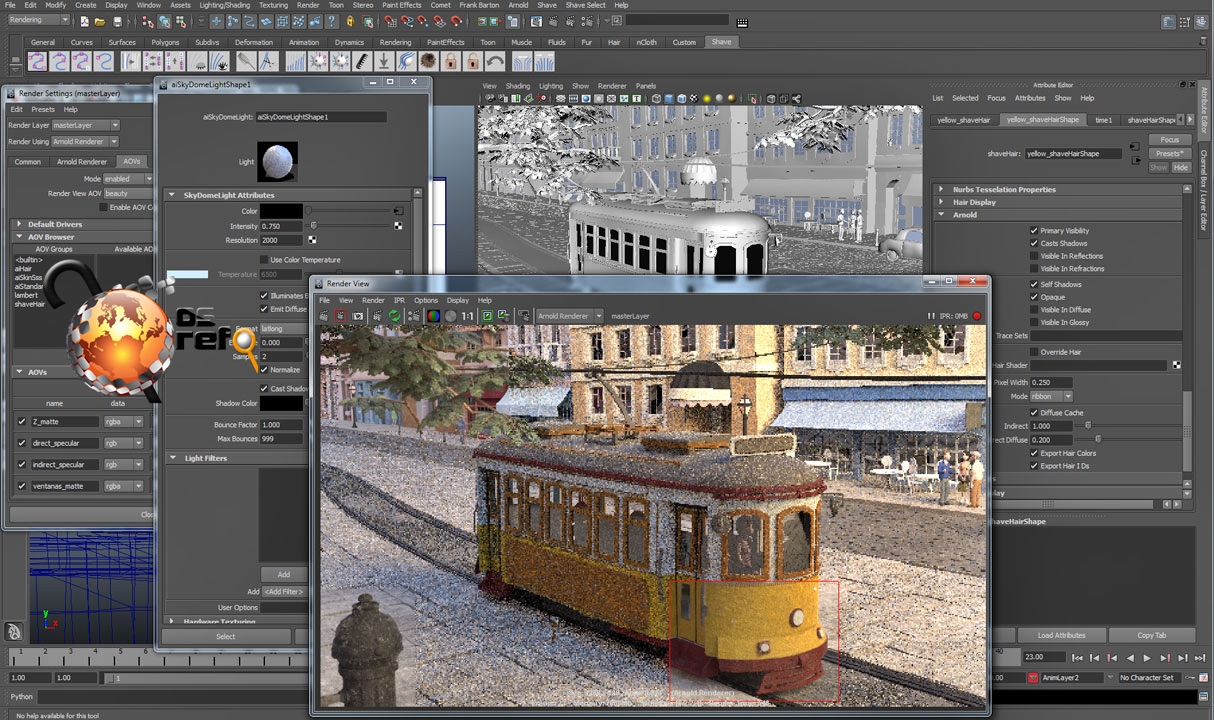Open the IPR menu in Render View
The height and width of the screenshot is (720, 1214).
tap(399, 300)
